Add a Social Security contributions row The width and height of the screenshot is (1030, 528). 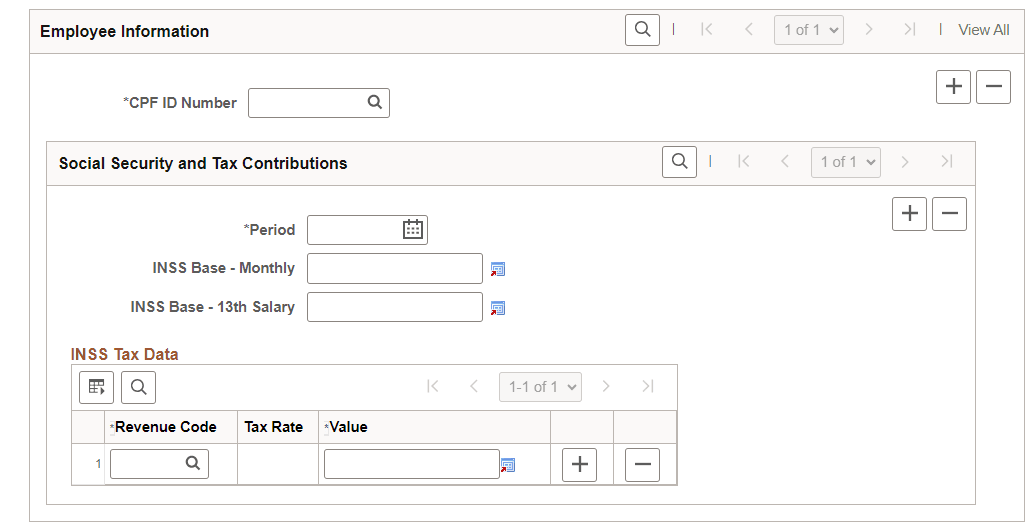[909, 214]
